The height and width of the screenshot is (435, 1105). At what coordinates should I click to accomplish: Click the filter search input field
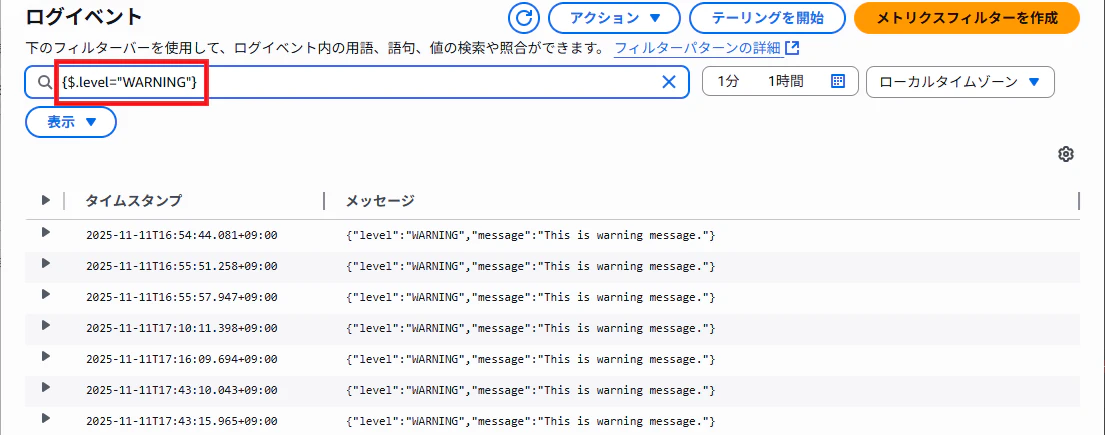pyautogui.click(x=357, y=82)
